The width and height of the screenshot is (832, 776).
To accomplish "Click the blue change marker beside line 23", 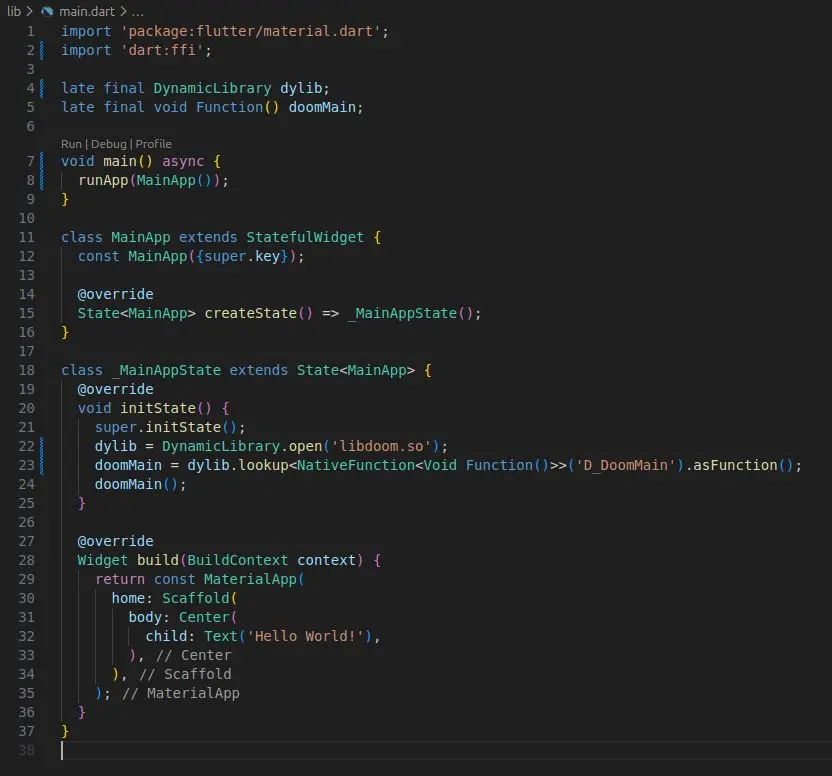I will [43, 465].
